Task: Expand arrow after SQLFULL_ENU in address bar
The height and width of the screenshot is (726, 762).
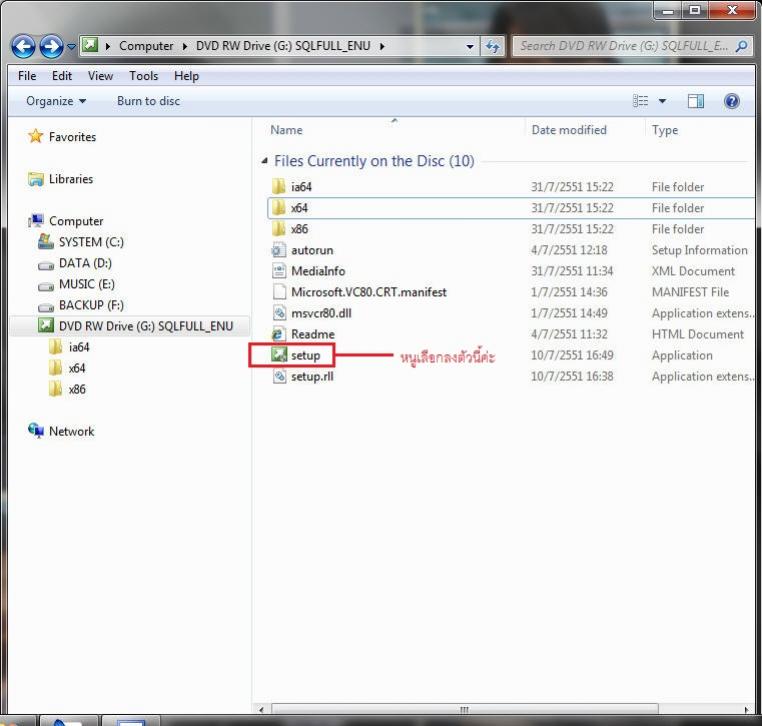Action: [382, 46]
